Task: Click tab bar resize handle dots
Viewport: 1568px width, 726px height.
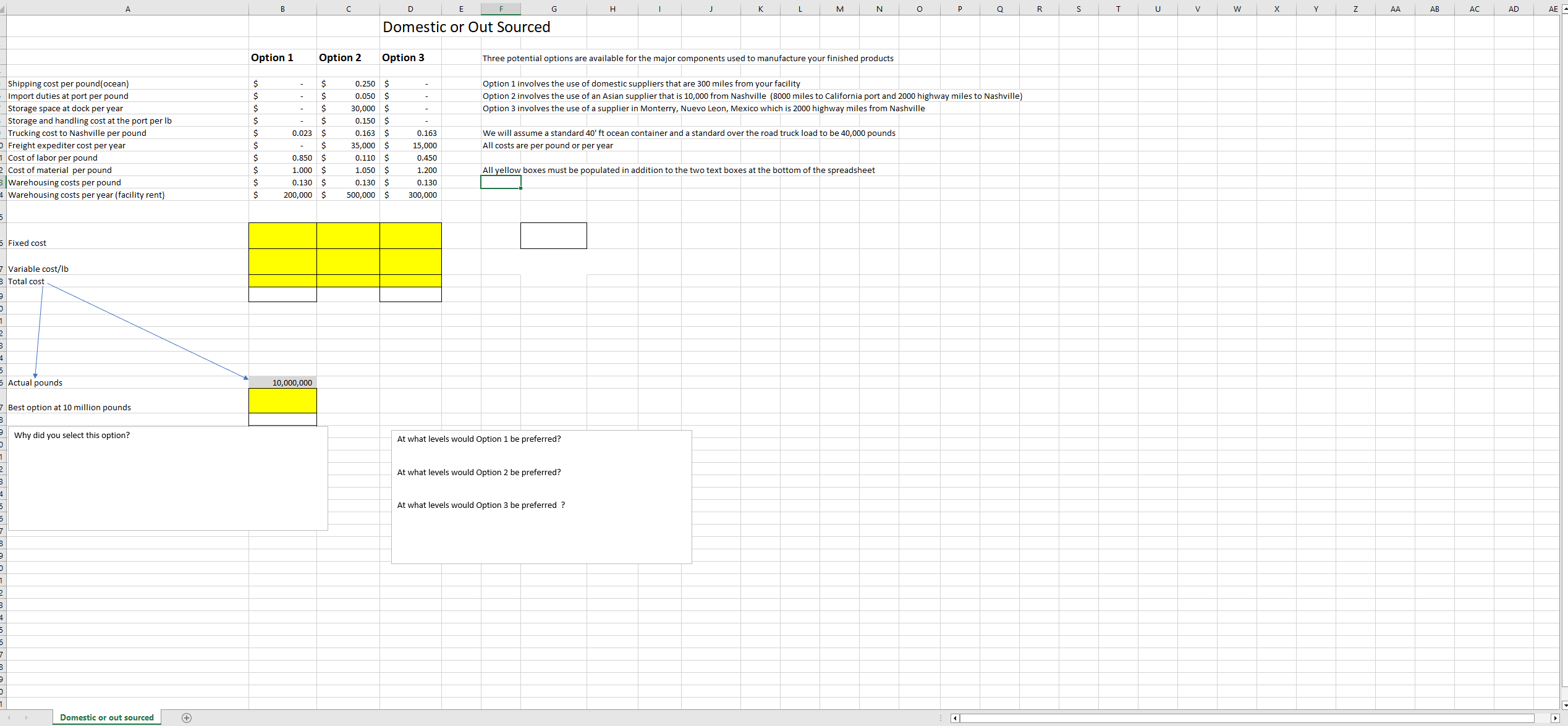Action: 941,718
